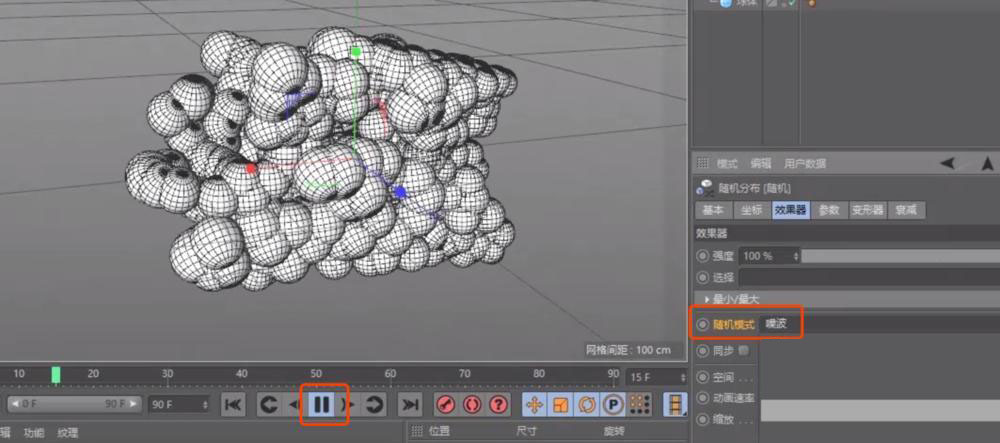
Task: Click frame 50 on the timeline ruler
Action: [x=316, y=374]
